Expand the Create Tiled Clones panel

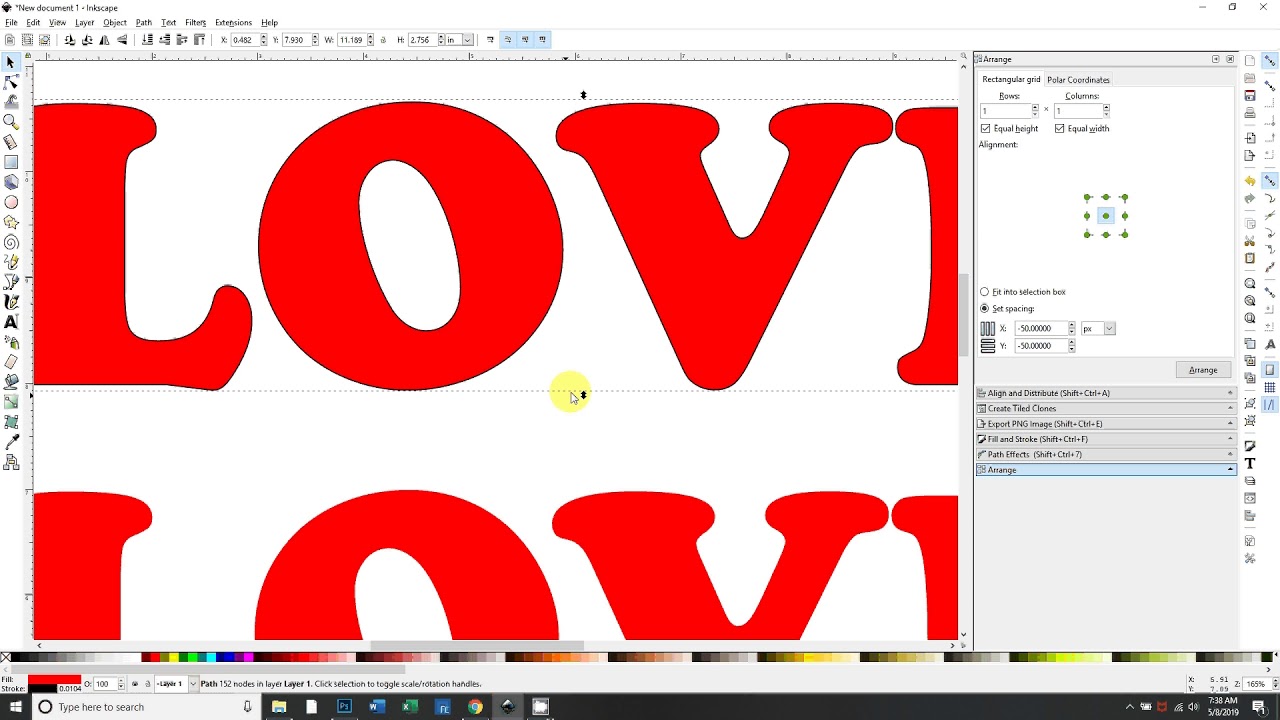[1106, 408]
